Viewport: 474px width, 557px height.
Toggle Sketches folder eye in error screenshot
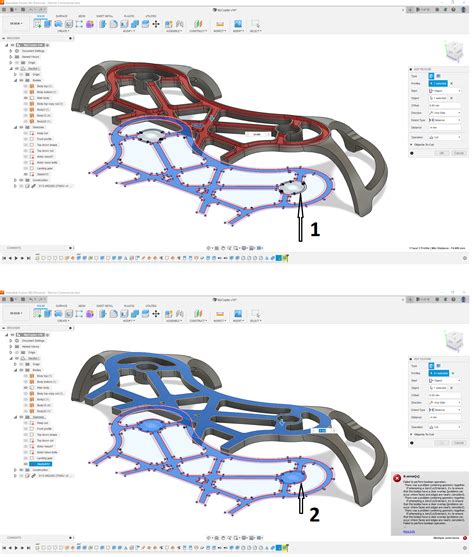click(21, 417)
